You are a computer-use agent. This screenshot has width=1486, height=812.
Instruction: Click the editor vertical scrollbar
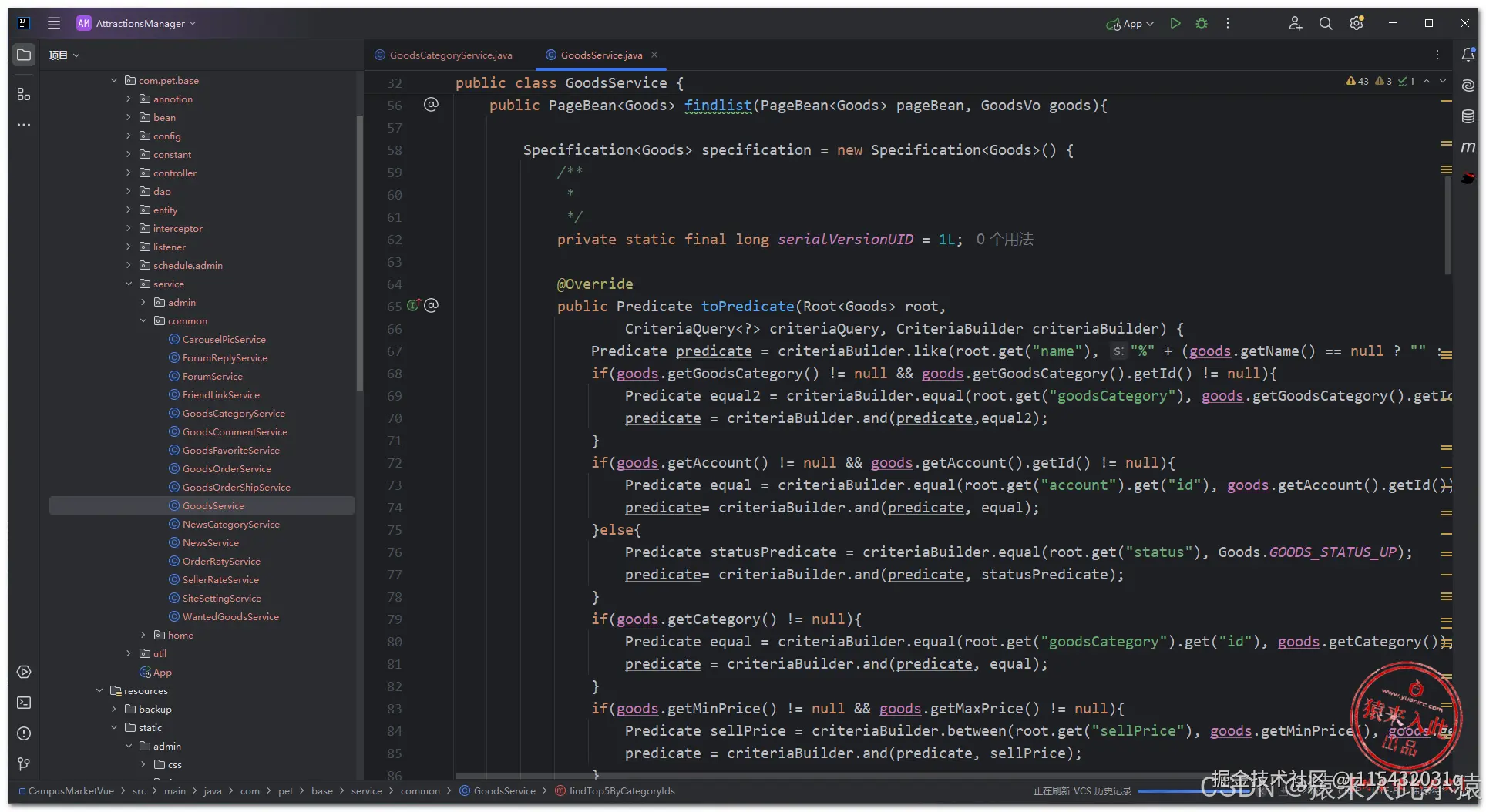[1448, 226]
